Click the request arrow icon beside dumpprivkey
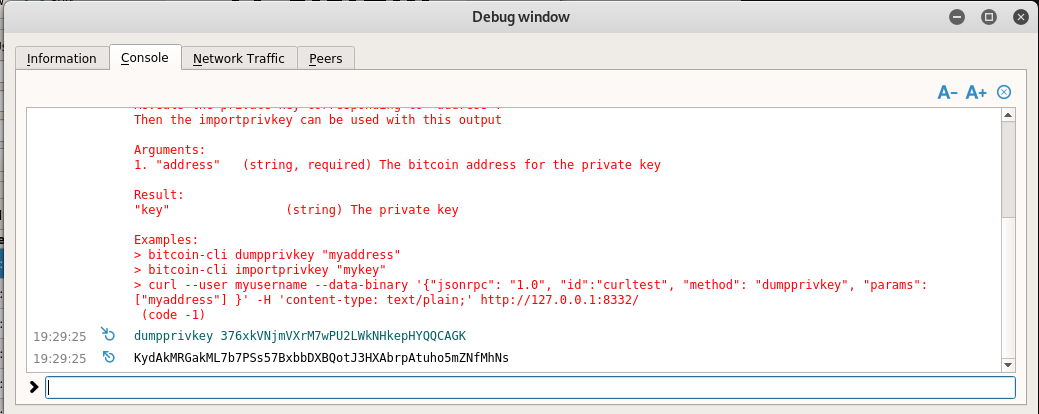This screenshot has height=414, width=1039. click(107, 333)
